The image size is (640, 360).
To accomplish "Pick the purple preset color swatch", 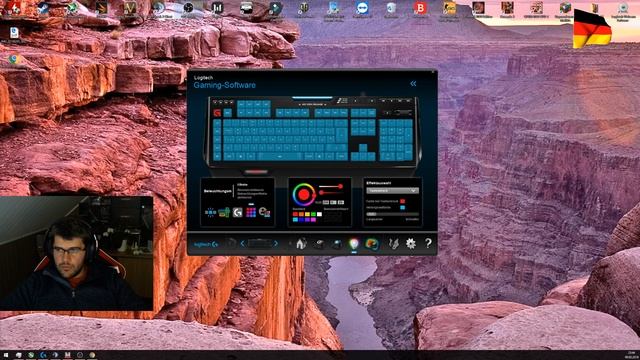I will pyautogui.click(x=307, y=220).
